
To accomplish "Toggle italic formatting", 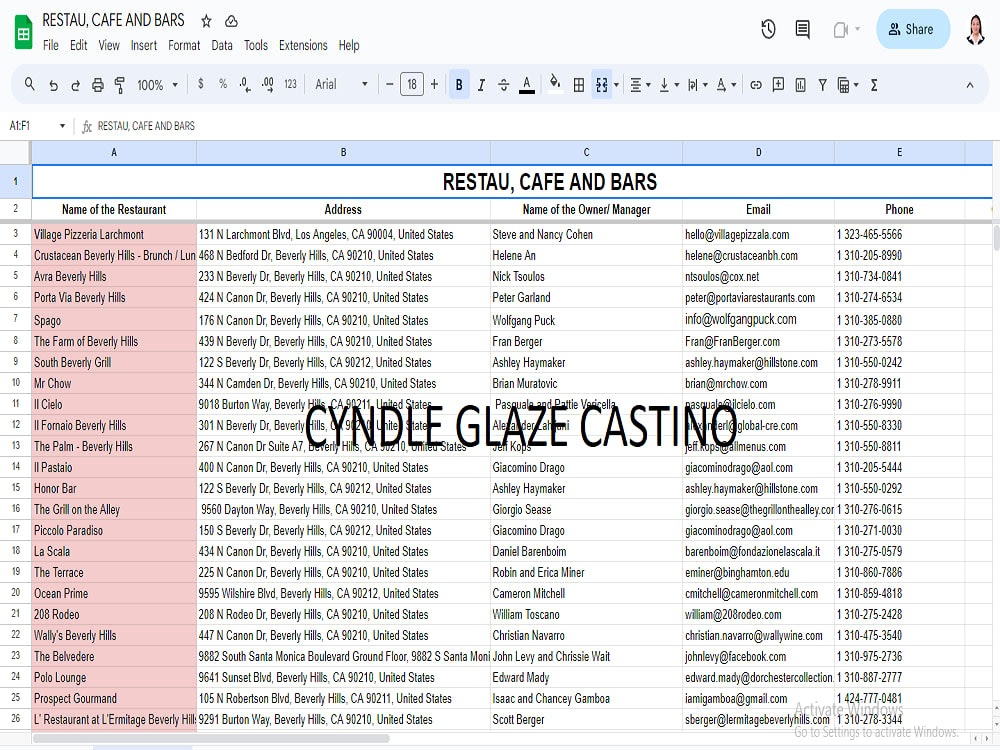I will [x=482, y=85].
